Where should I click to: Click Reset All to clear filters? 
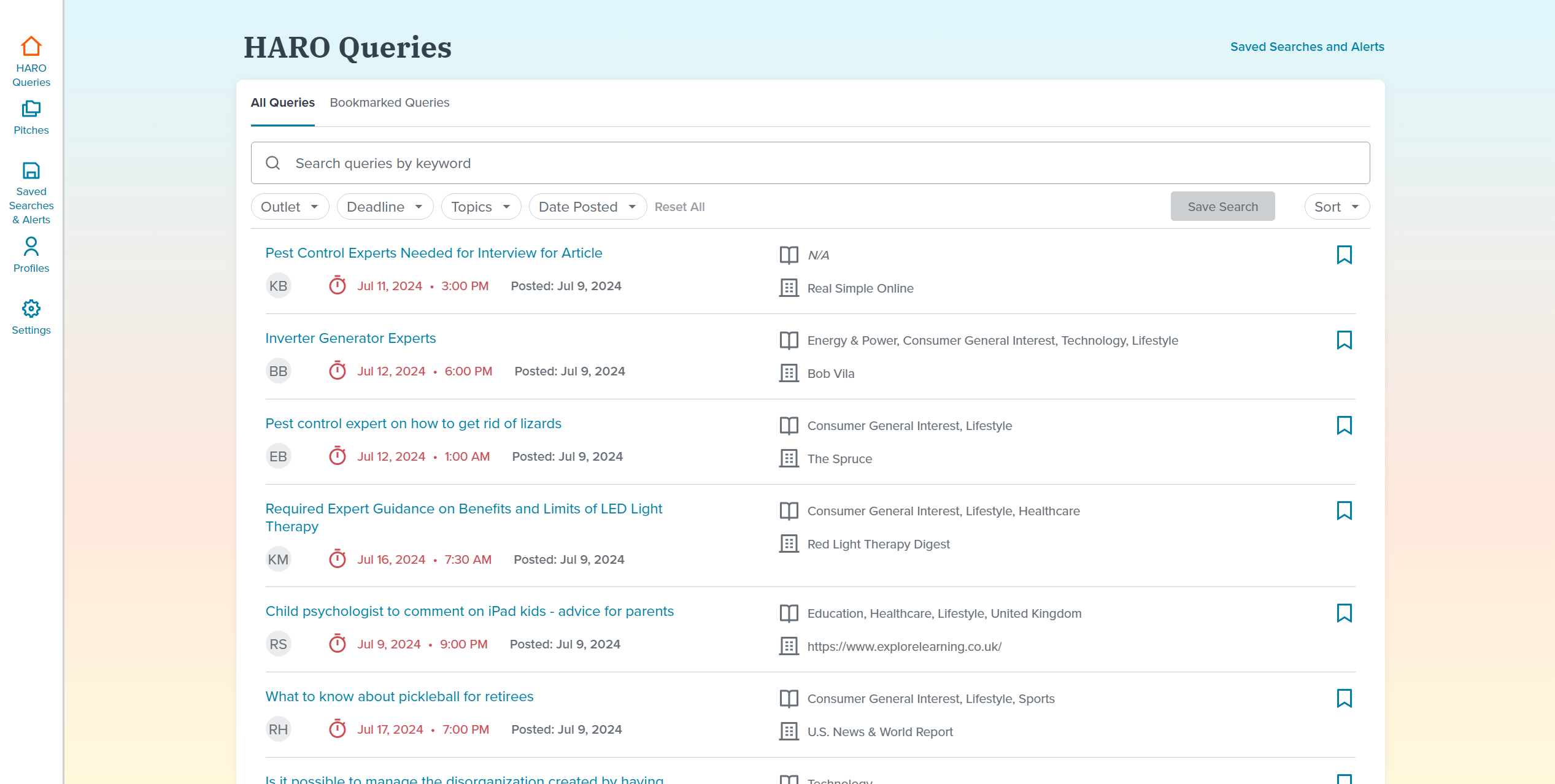point(679,206)
